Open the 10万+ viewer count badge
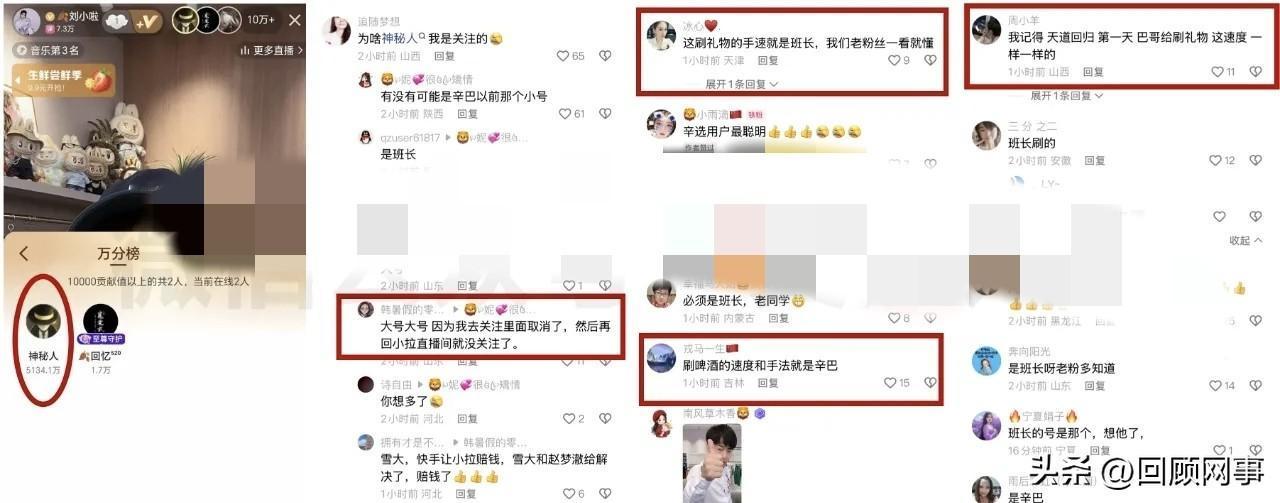This screenshot has height=503, width=1280. pos(261,20)
